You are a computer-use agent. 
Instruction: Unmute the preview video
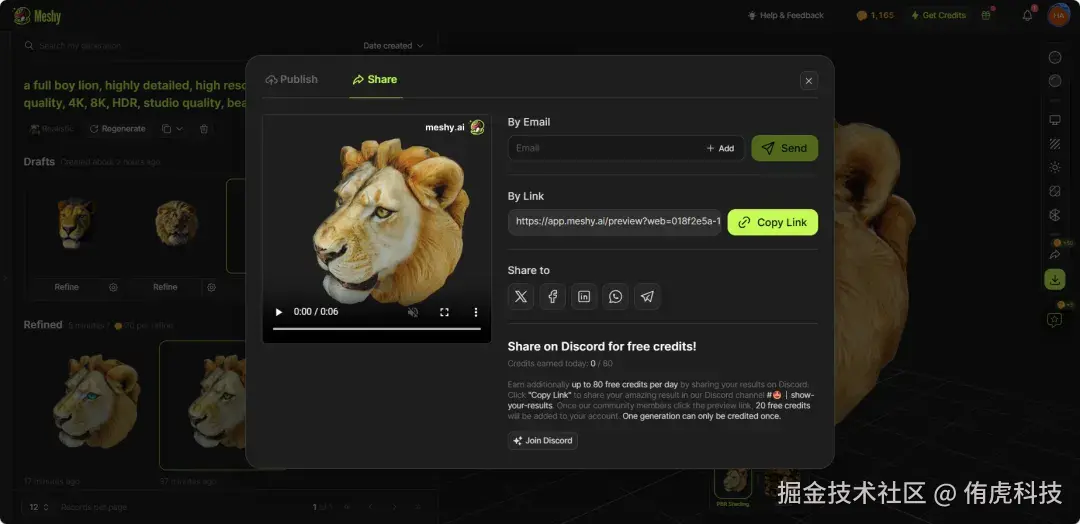pyautogui.click(x=413, y=312)
